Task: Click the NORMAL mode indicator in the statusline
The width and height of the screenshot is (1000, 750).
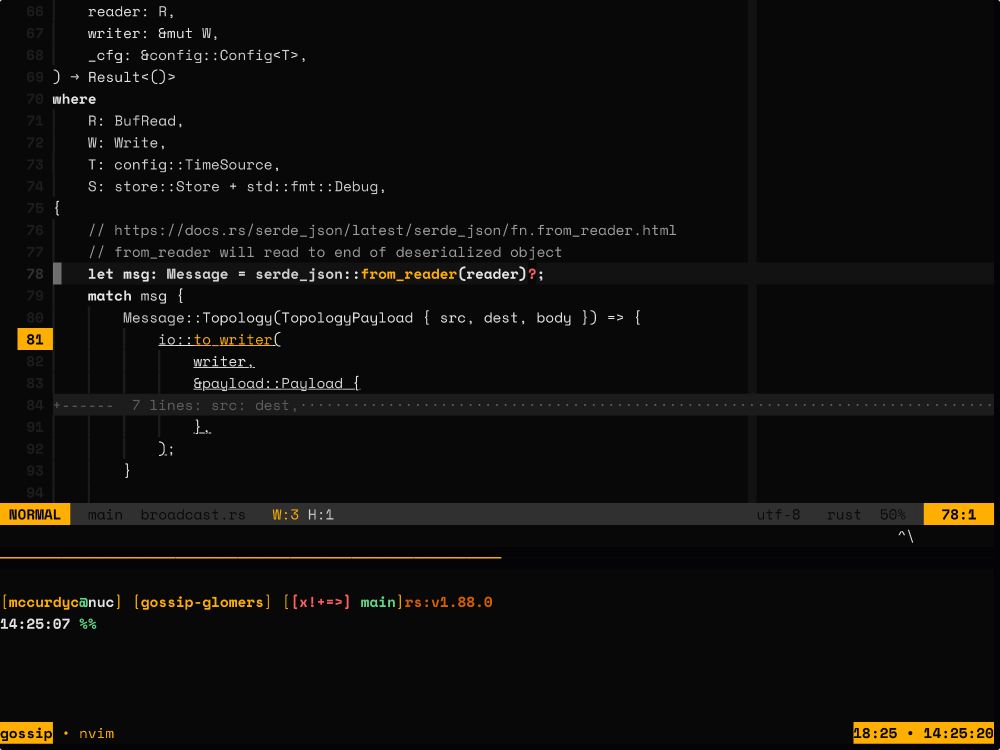Action: (x=35, y=515)
